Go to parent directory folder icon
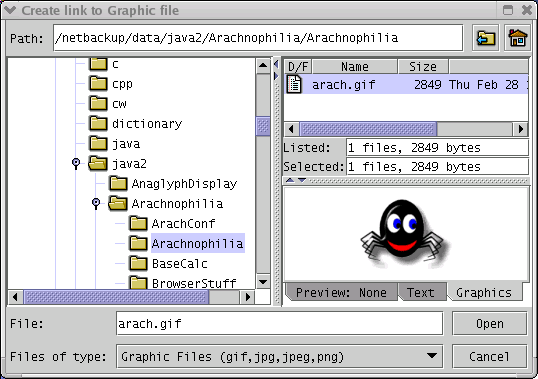Viewport: 538px width, 379px height. click(x=485, y=38)
